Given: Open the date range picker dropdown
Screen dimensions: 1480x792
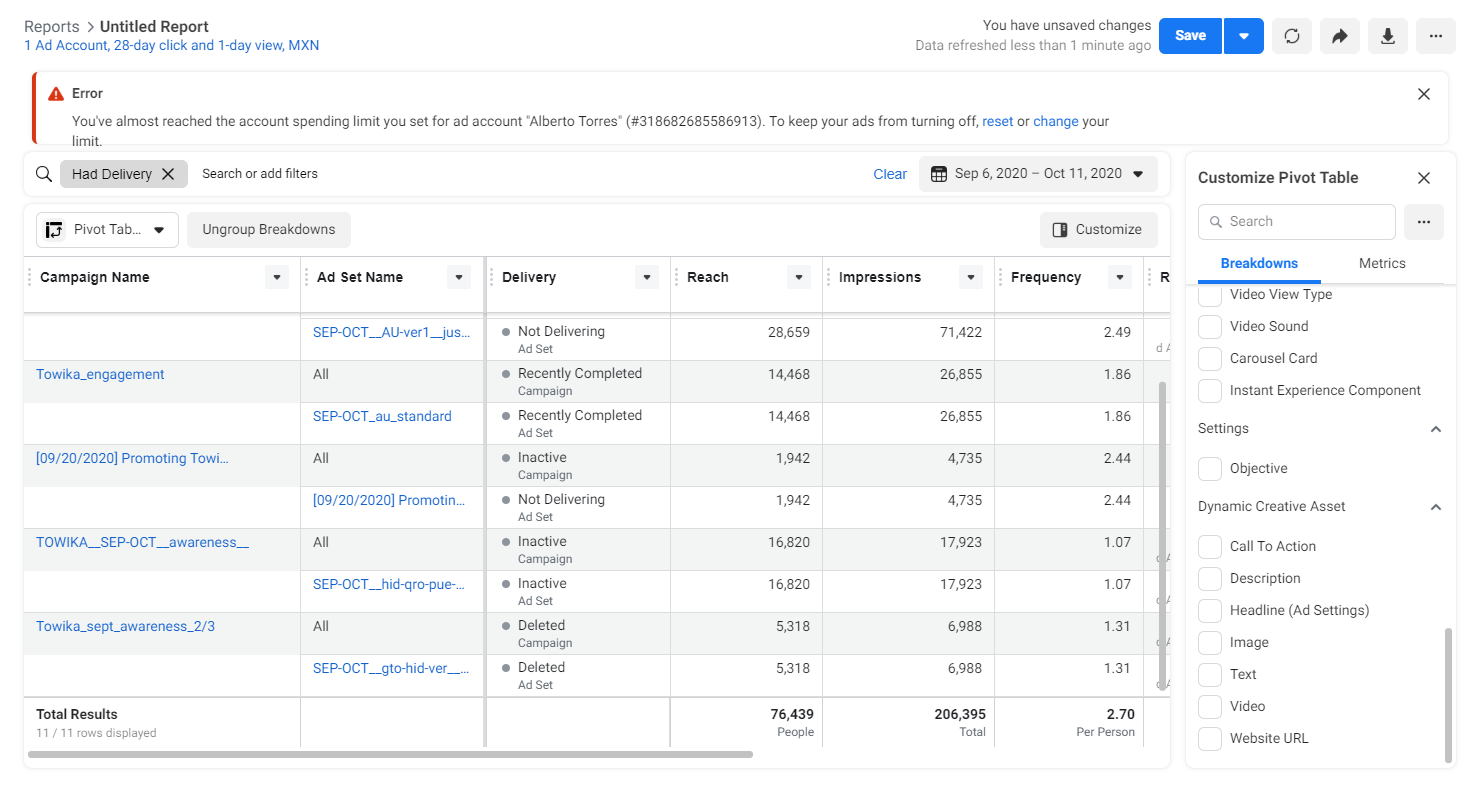Looking at the screenshot, I should (x=1038, y=174).
